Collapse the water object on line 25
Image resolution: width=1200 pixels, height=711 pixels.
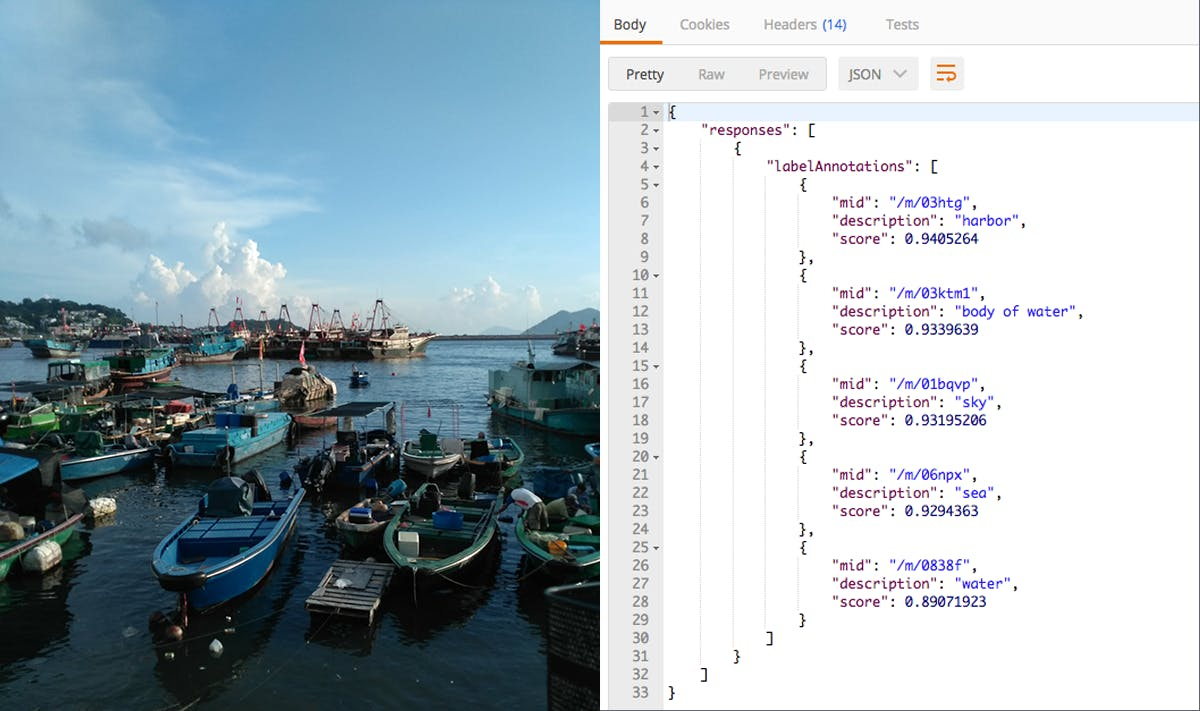(x=657, y=548)
